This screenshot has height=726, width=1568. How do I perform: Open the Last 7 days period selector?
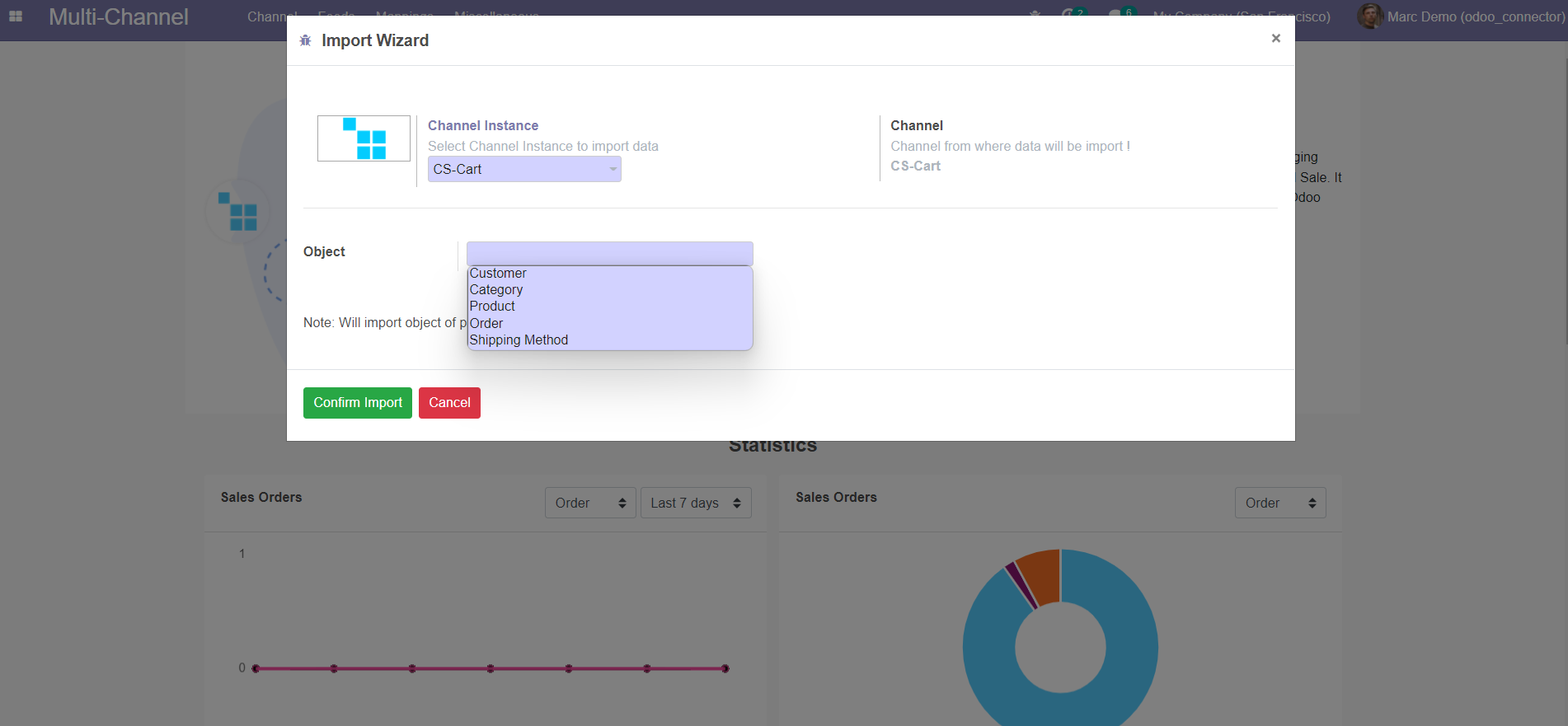coord(695,504)
